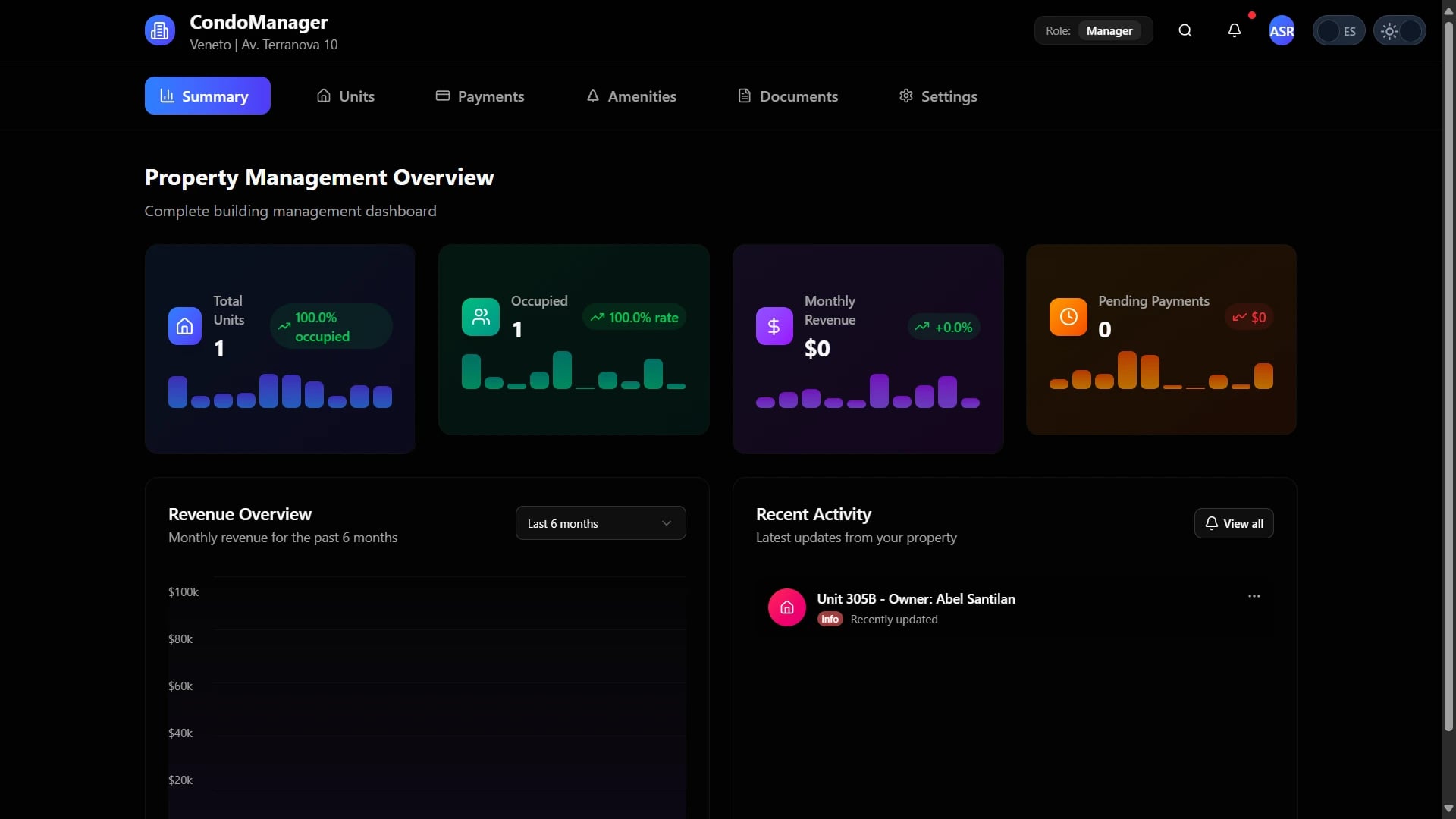The image size is (1456, 819).
Task: Open the Last 6 months dropdown
Action: pyautogui.click(x=600, y=522)
